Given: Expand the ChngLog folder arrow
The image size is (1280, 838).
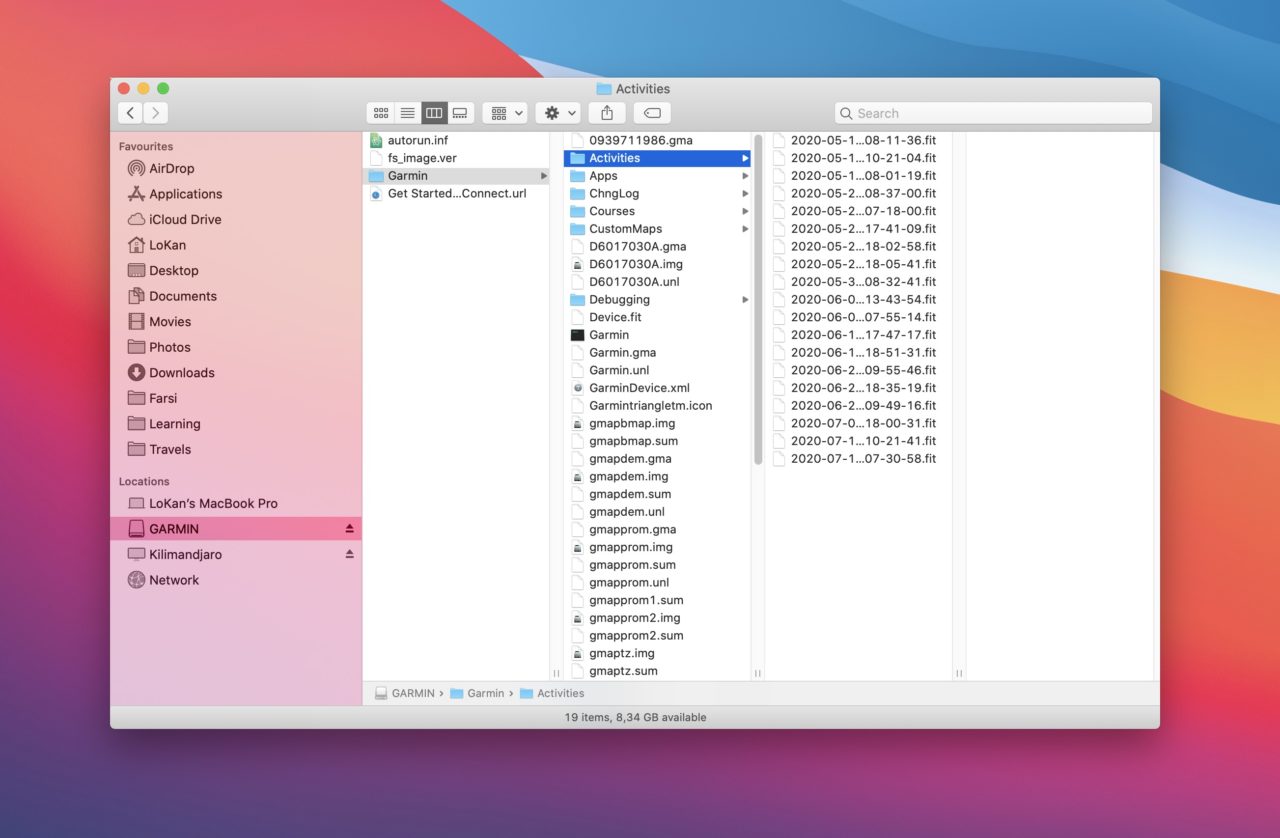Looking at the screenshot, I should pos(745,194).
